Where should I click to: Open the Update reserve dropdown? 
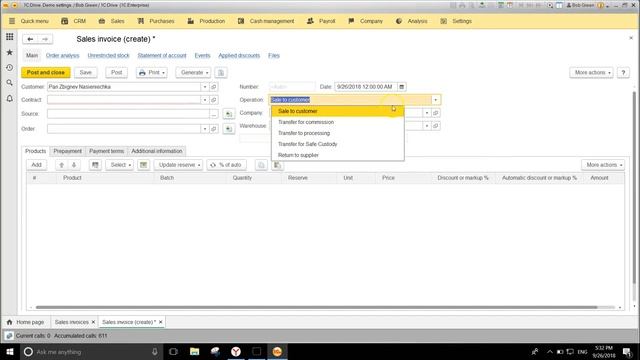pos(178,165)
